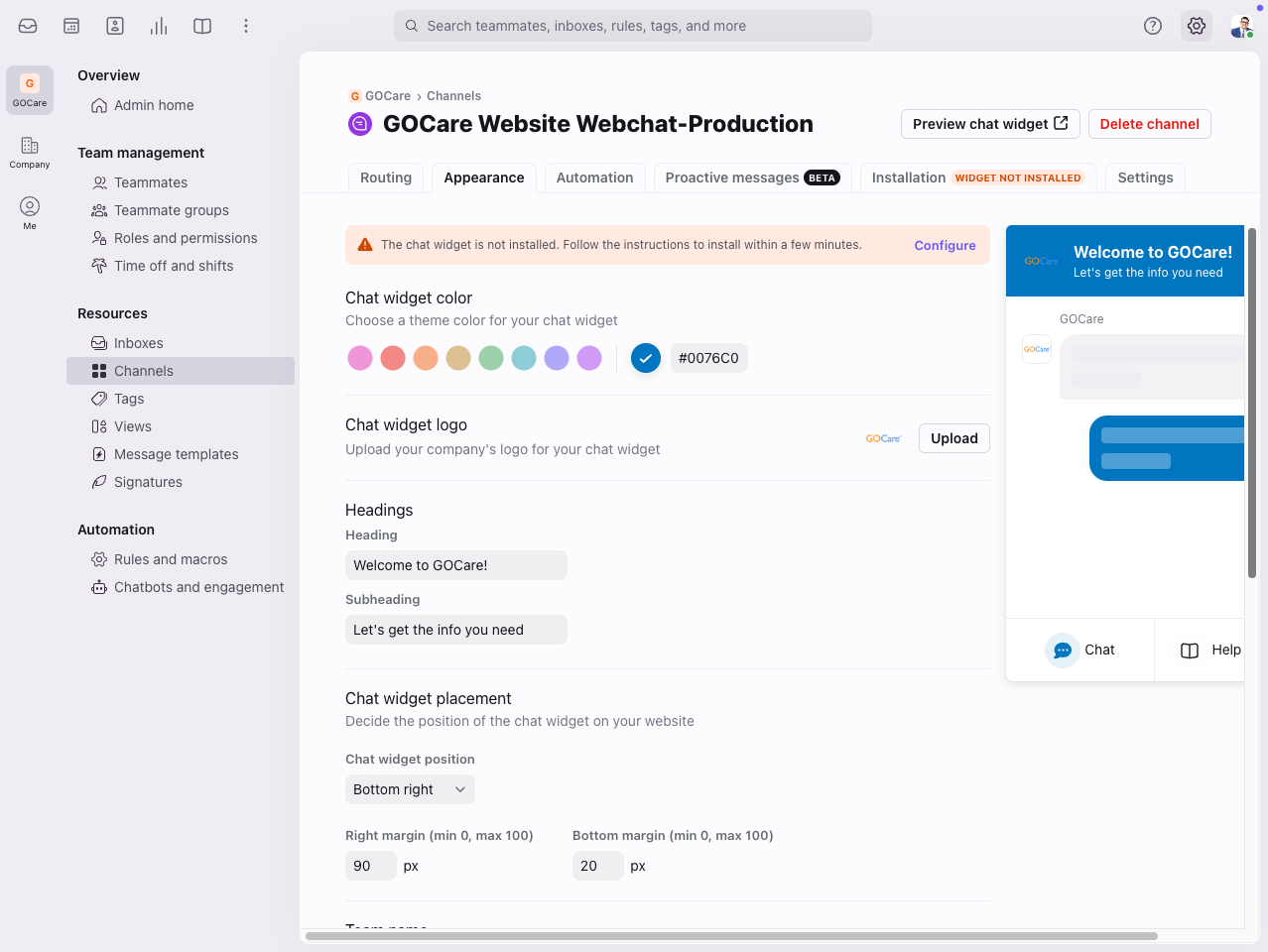
Task: Open the settings gear icon
Action: point(1197,26)
